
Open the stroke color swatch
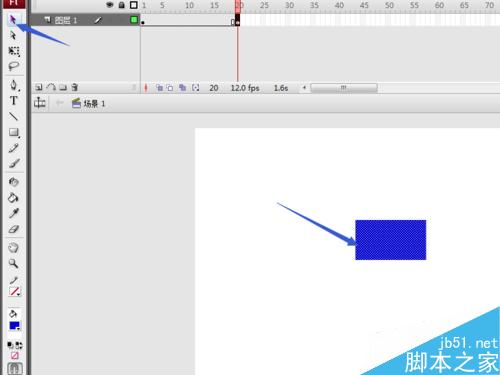[x=14, y=291]
